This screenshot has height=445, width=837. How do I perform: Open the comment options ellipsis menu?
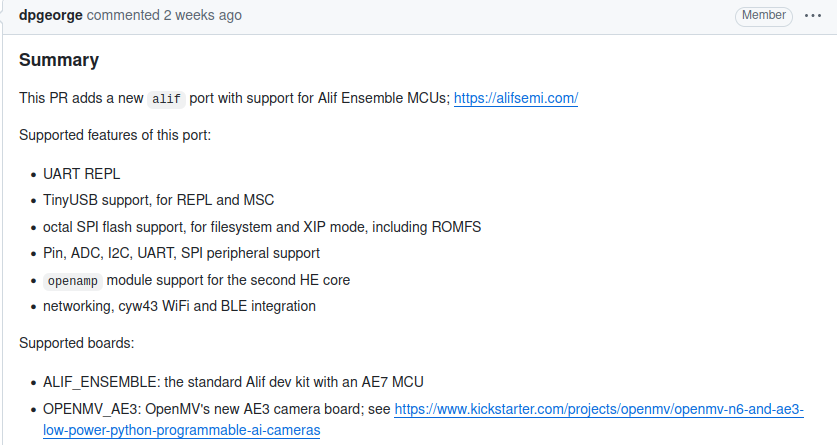[812, 16]
